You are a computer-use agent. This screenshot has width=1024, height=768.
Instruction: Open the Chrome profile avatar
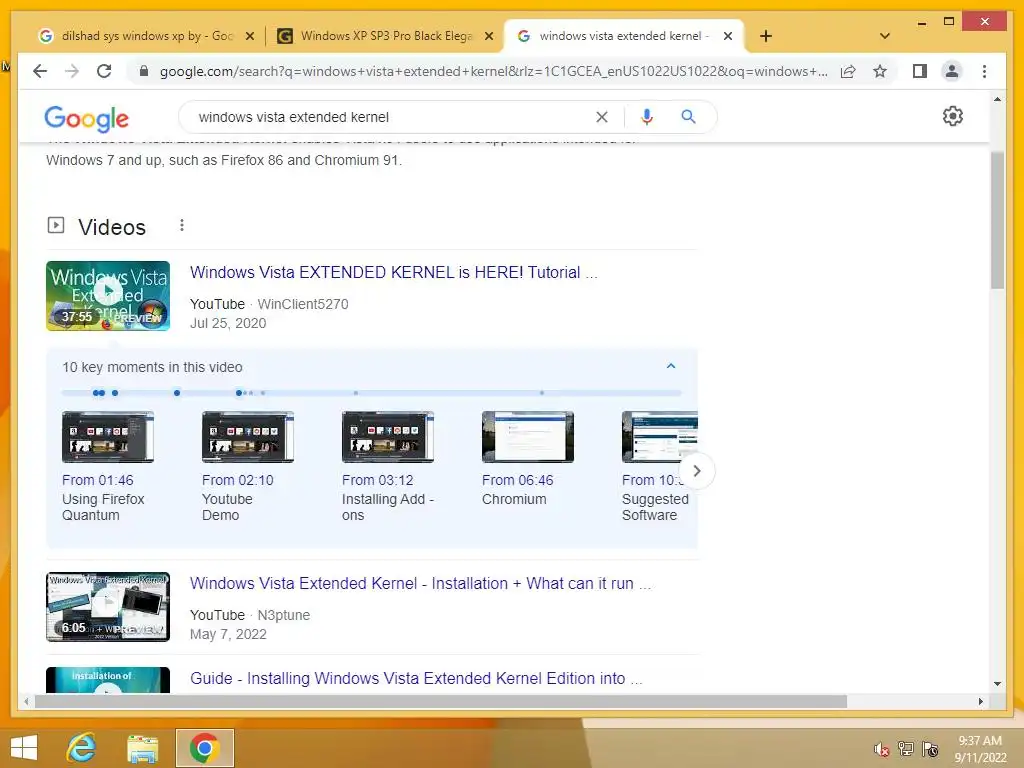coord(952,71)
